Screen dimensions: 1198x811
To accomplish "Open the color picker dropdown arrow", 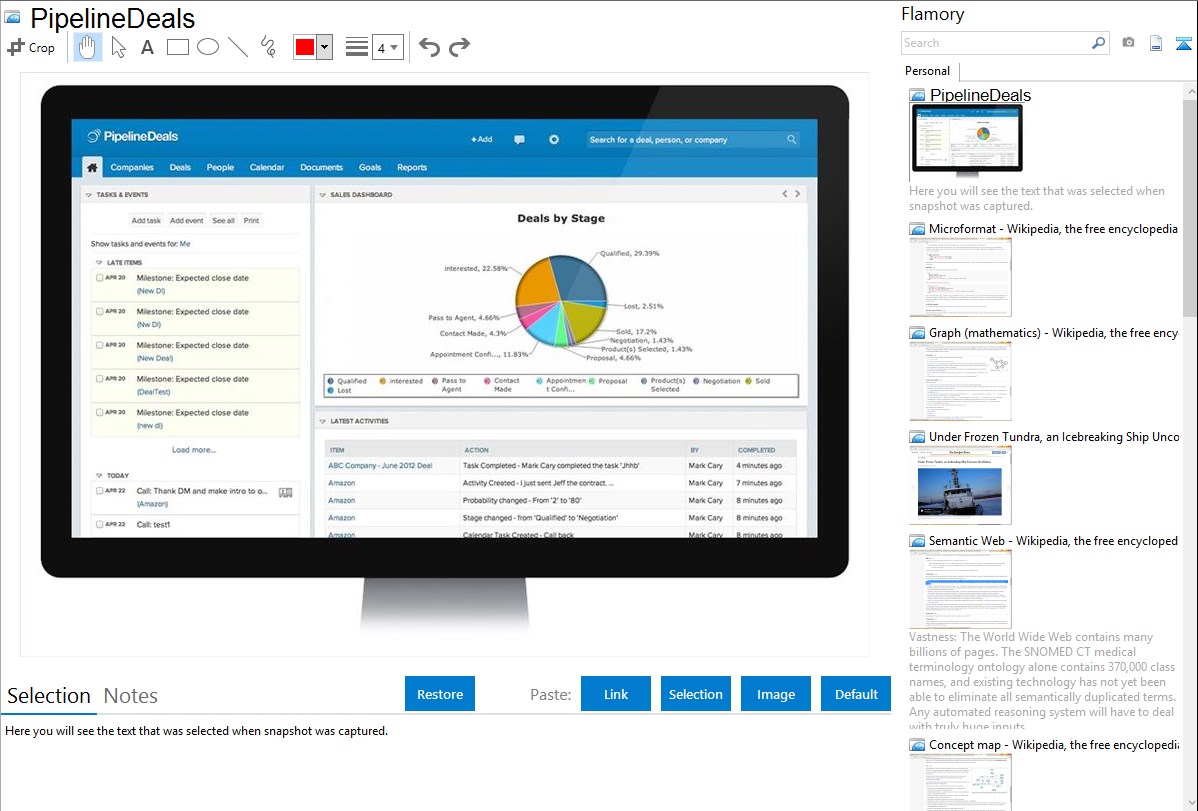I will click(325, 47).
